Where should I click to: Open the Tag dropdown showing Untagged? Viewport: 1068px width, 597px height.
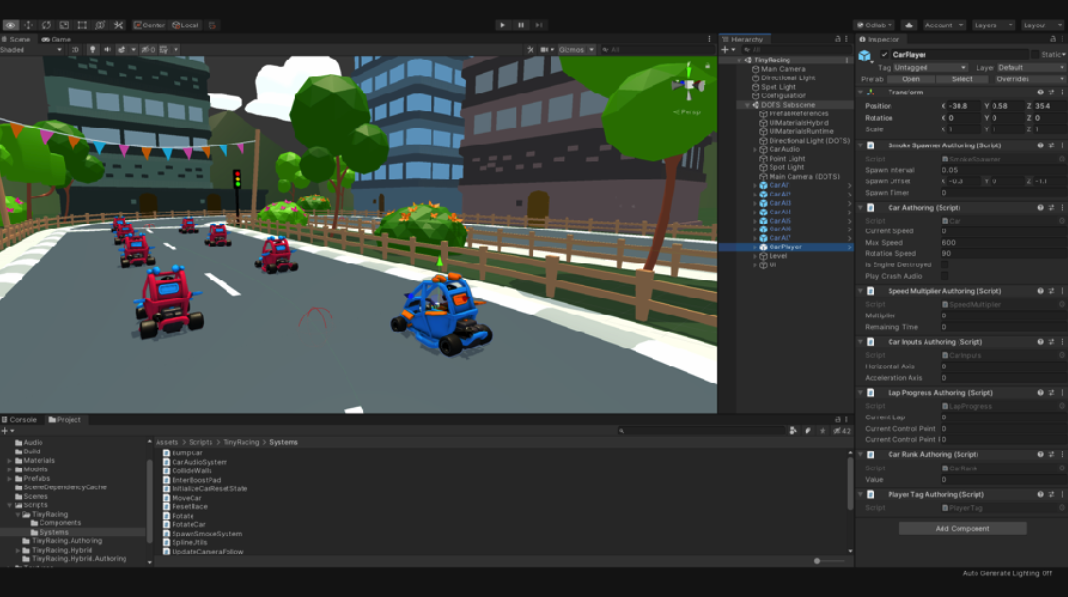click(930, 67)
